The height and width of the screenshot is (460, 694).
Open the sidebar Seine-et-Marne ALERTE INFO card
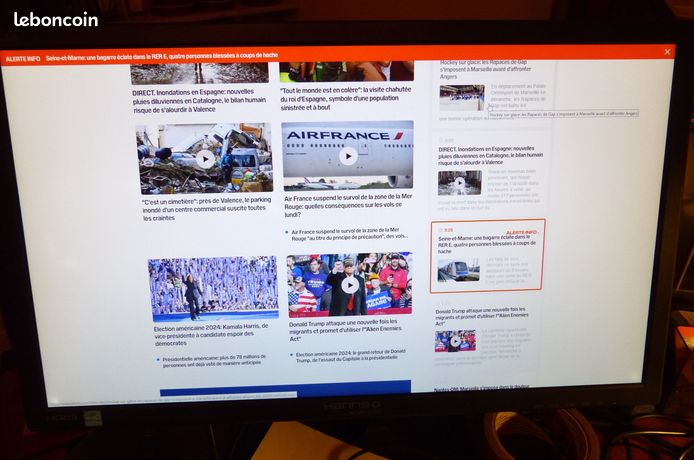[x=488, y=256]
